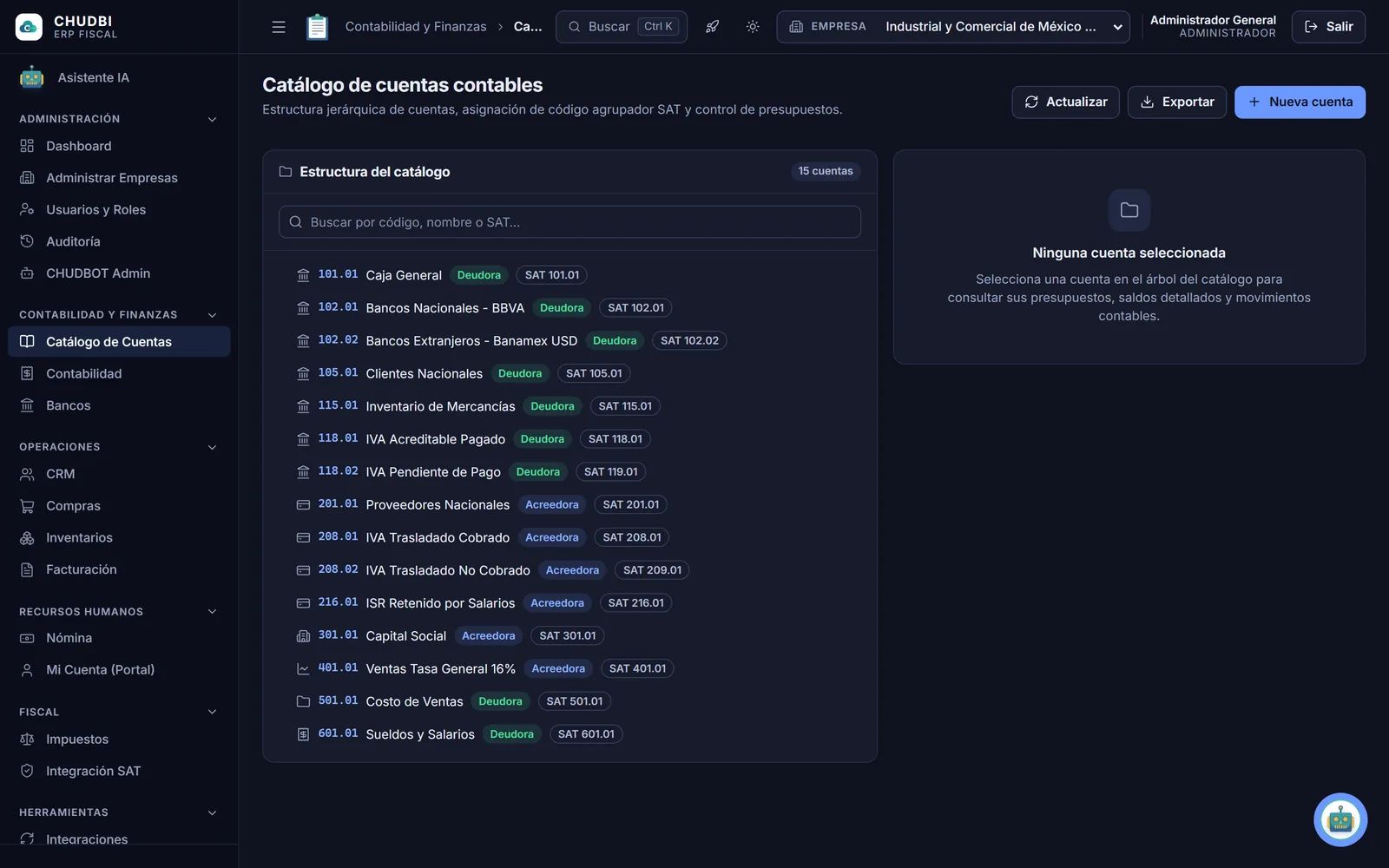Click the Asistente IA robot icon
The image size is (1389, 868).
(32, 77)
